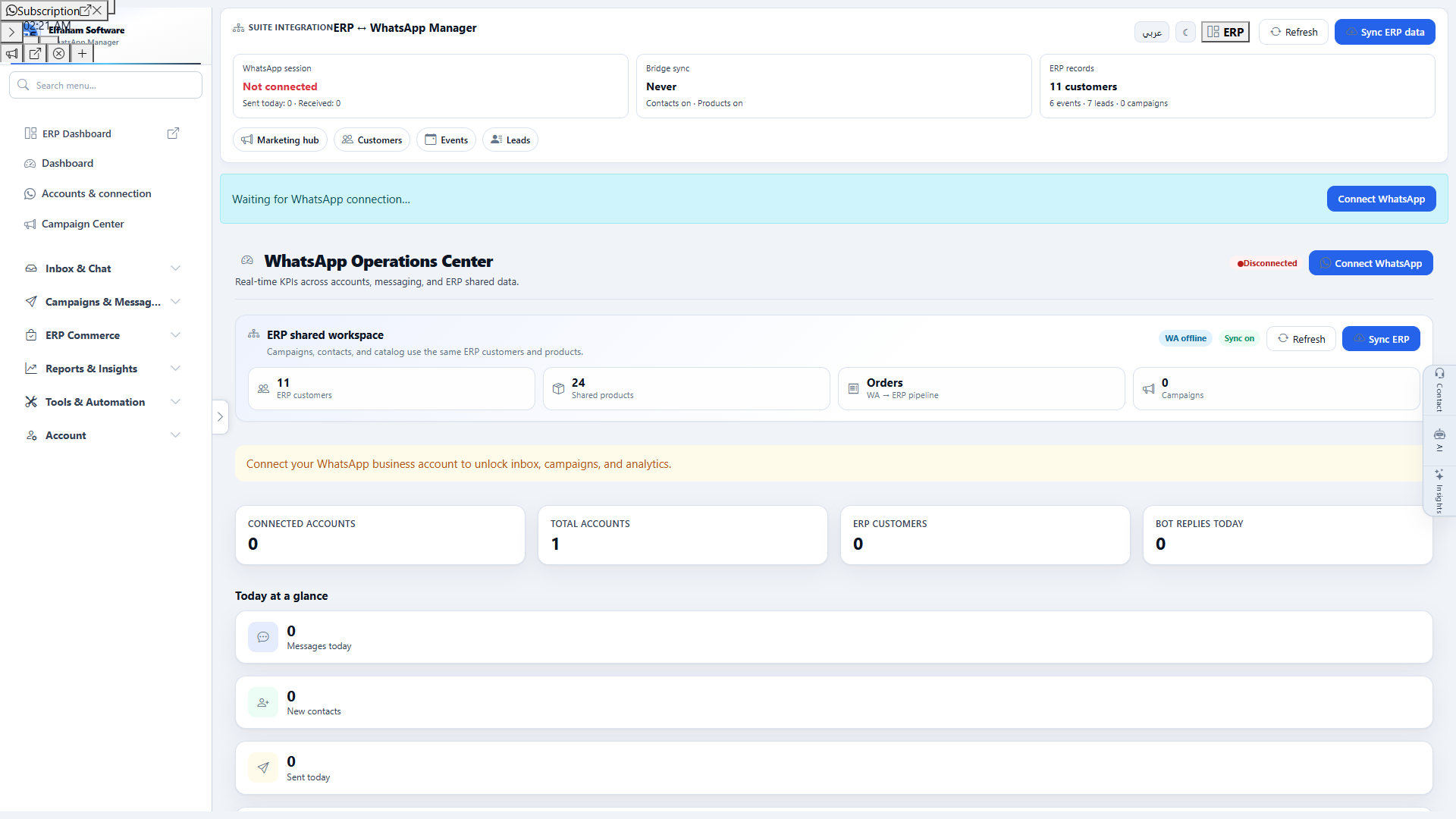
Task: Click the ERP button in the header
Action: pos(1225,32)
